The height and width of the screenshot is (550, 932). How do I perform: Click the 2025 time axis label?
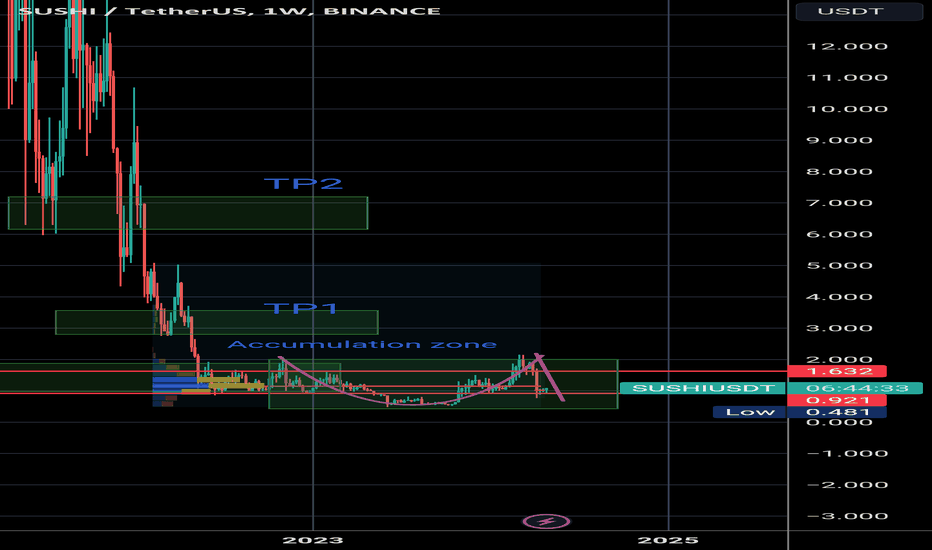(668, 540)
